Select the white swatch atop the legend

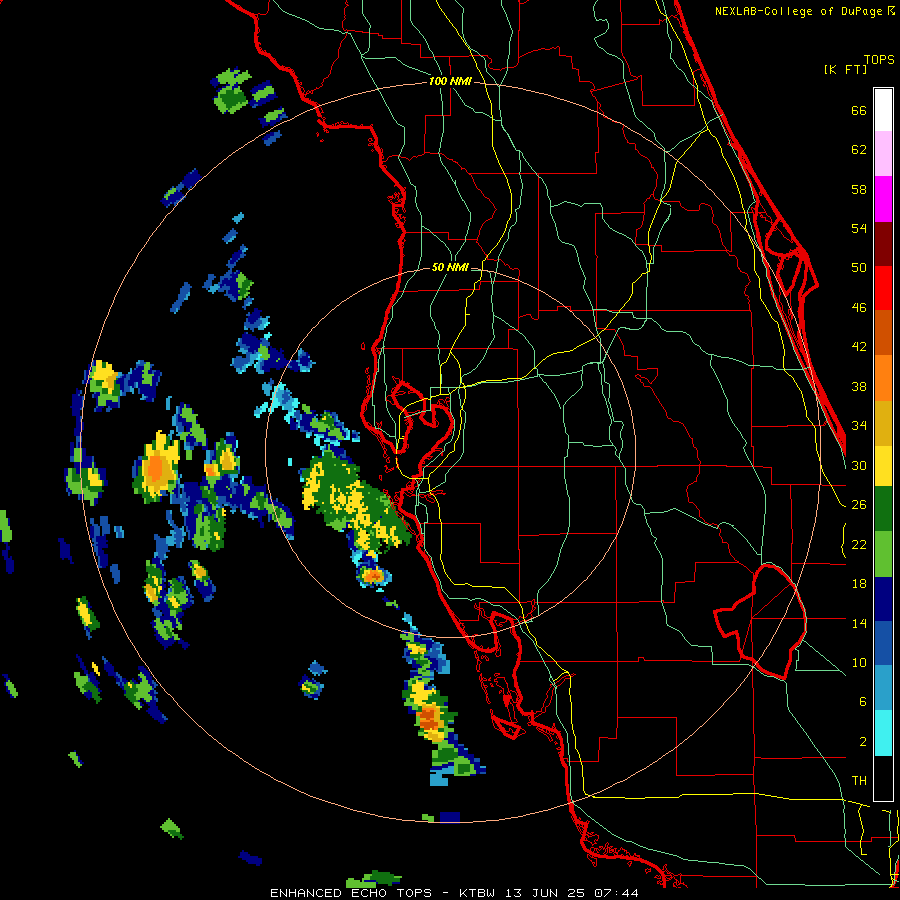pyautogui.click(x=883, y=110)
